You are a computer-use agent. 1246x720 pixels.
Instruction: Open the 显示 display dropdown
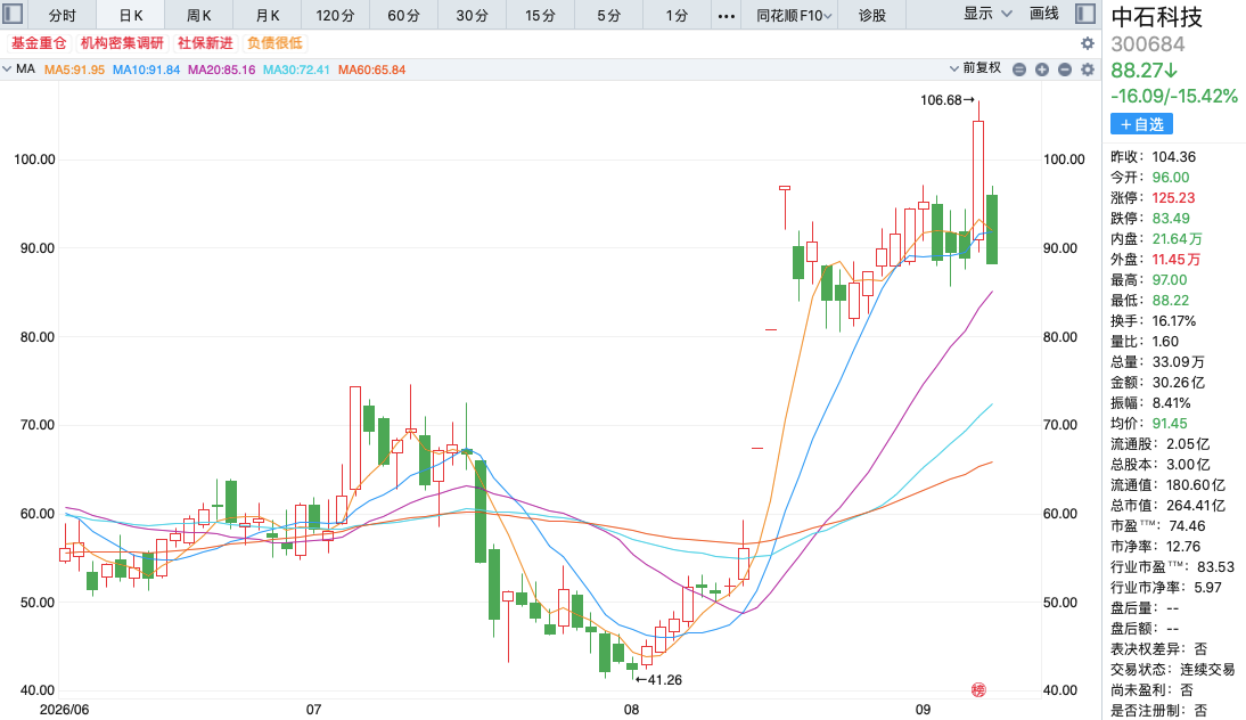click(987, 14)
